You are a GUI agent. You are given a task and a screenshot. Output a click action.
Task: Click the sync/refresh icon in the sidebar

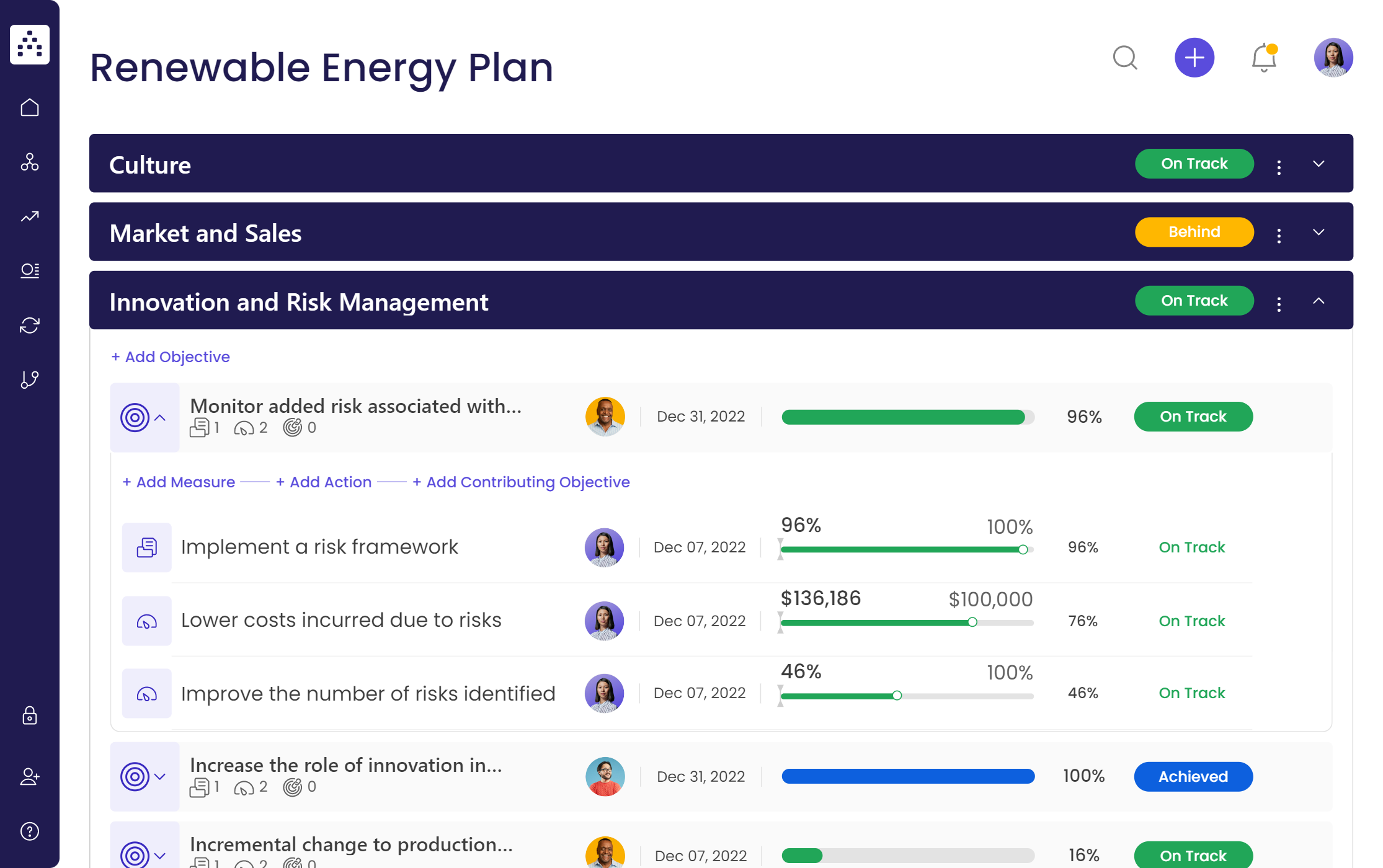(29, 325)
